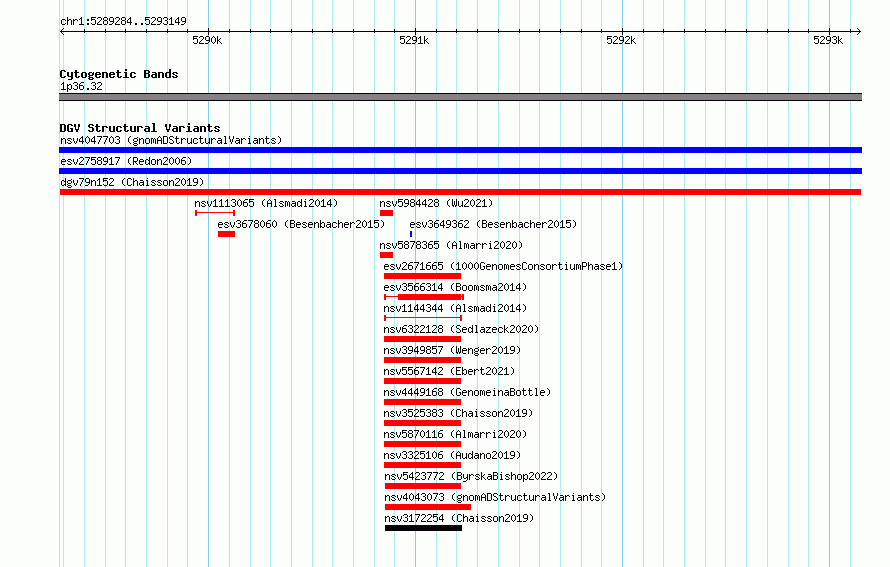Click the red bar under esv3678060
The width and height of the screenshot is (890, 567).
coord(226,234)
